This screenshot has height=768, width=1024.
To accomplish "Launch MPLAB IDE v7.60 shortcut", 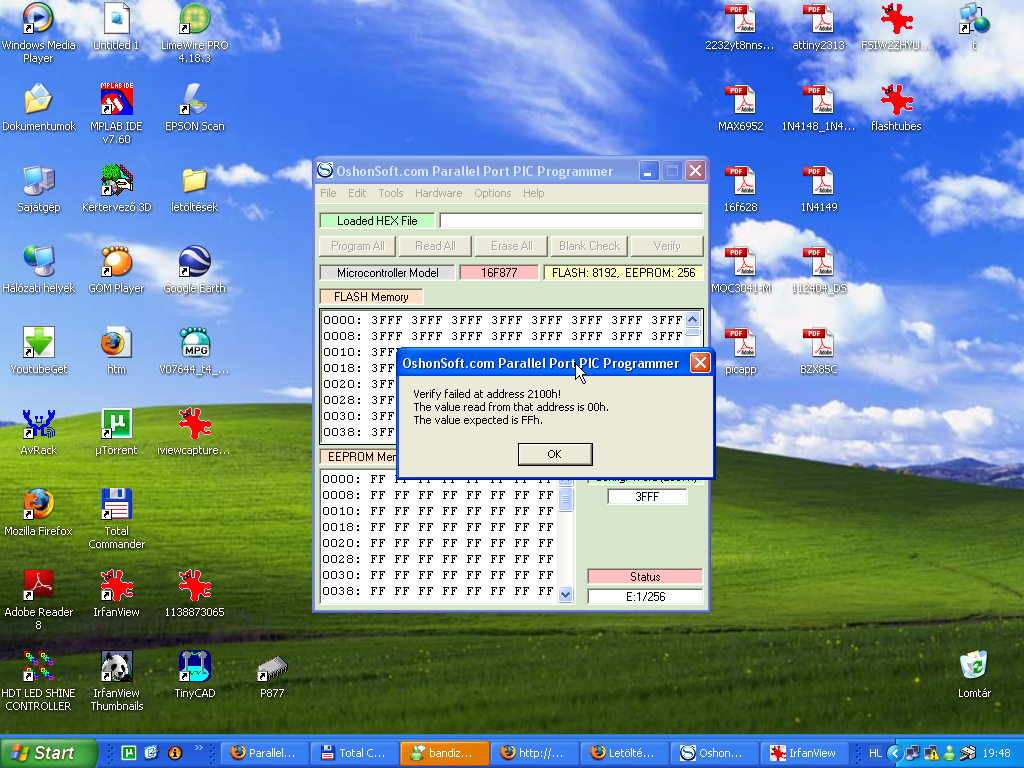I will (x=116, y=114).
